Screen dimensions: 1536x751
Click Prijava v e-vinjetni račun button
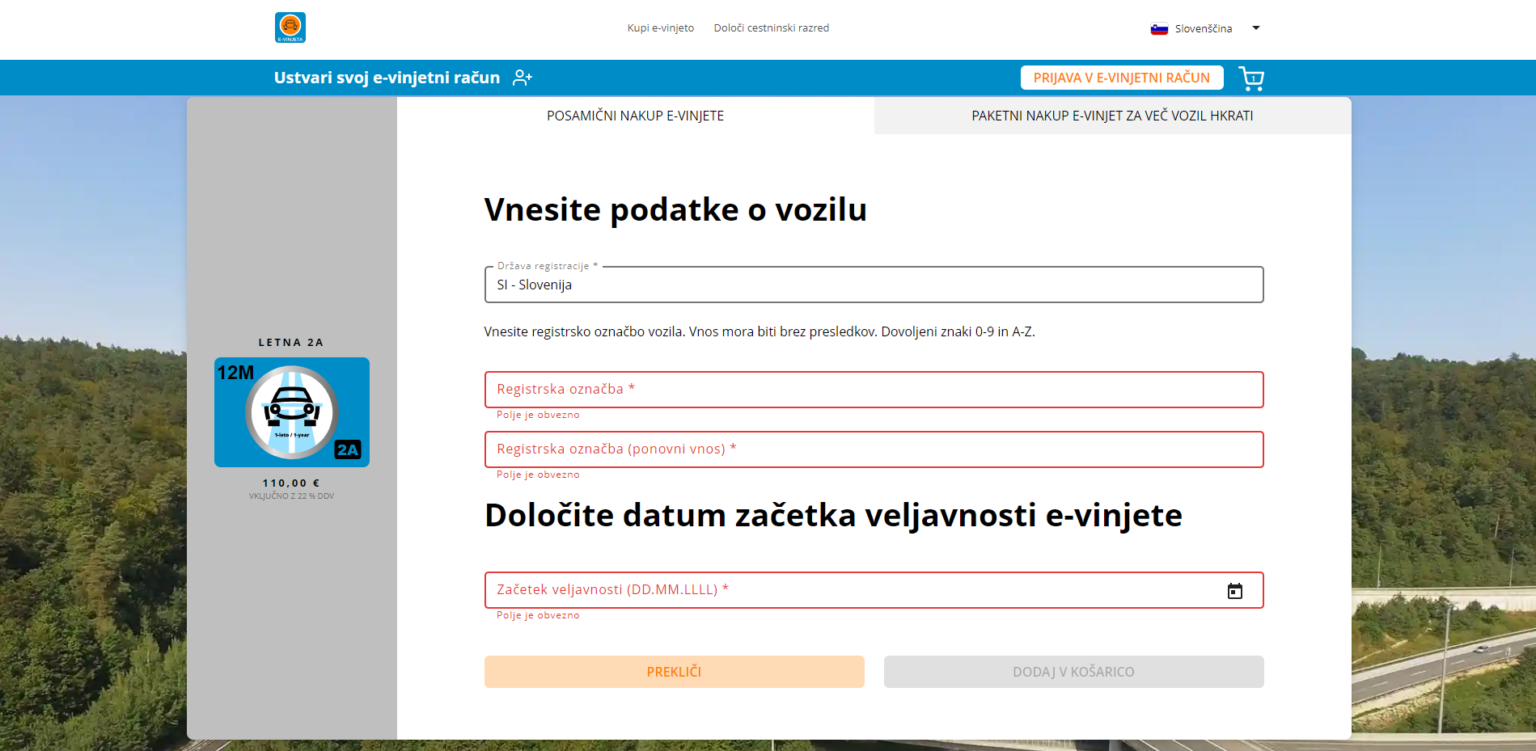pos(1122,78)
